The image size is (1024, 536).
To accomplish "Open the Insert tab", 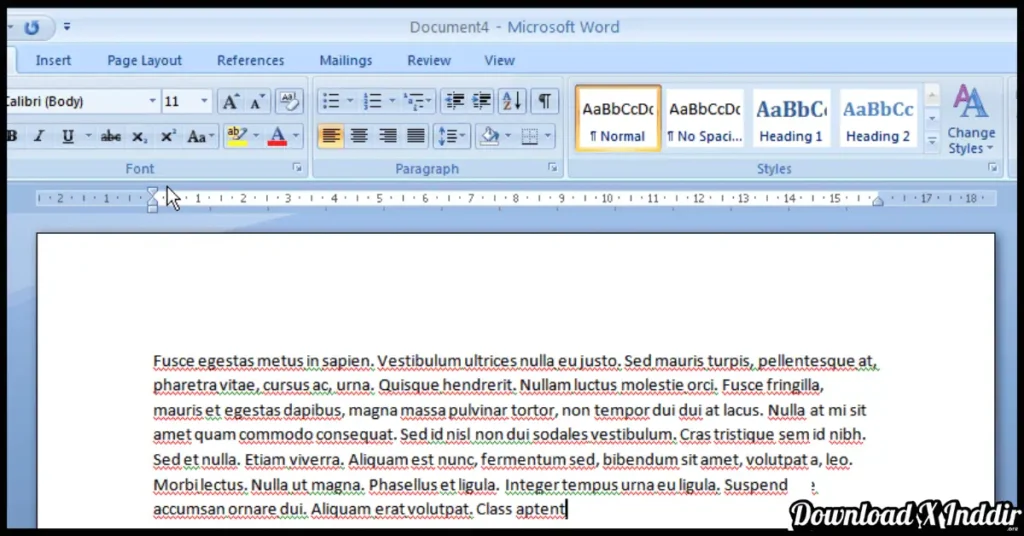I will (53, 61).
